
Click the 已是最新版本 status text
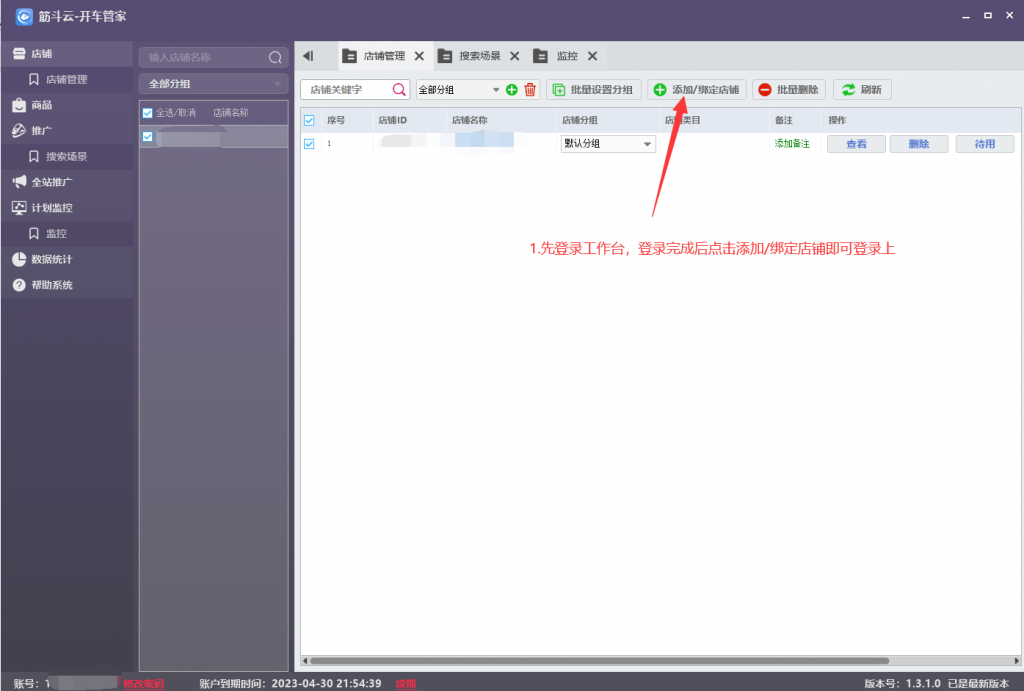[978, 683]
